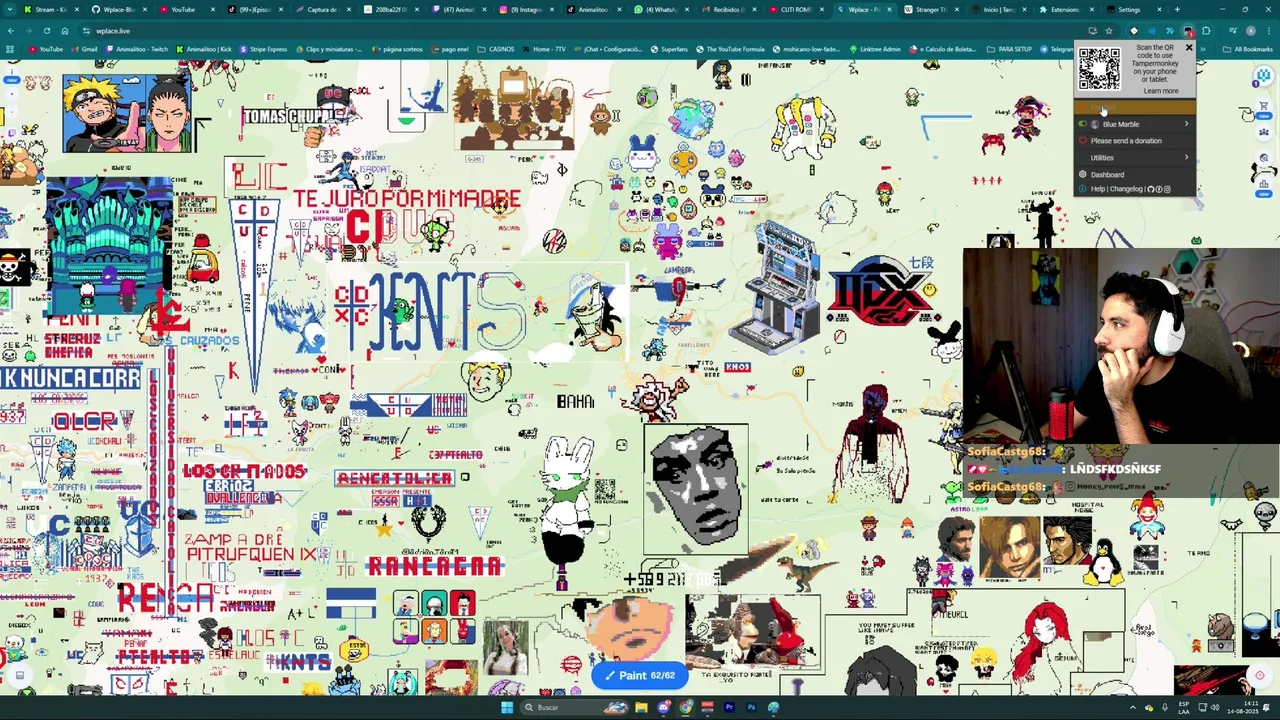Open Adobe Photoshop from taskbar
The height and width of the screenshot is (720, 1280).
751,707
